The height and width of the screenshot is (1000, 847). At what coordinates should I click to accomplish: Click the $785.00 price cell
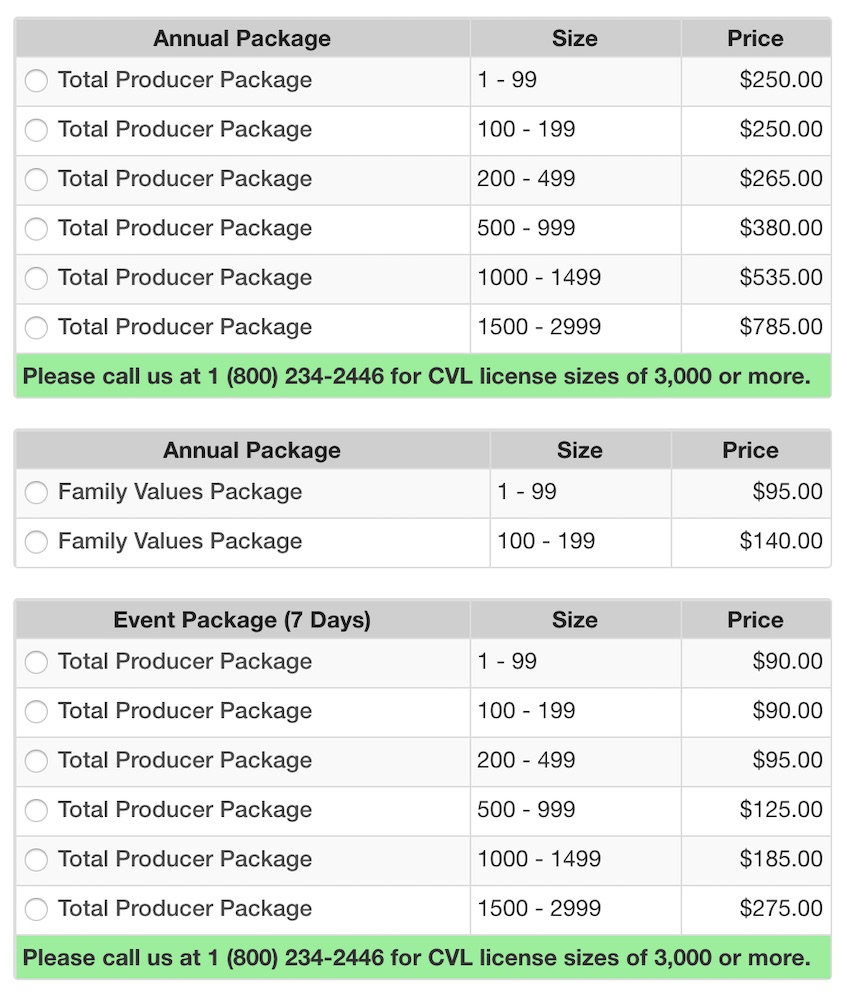(x=756, y=327)
